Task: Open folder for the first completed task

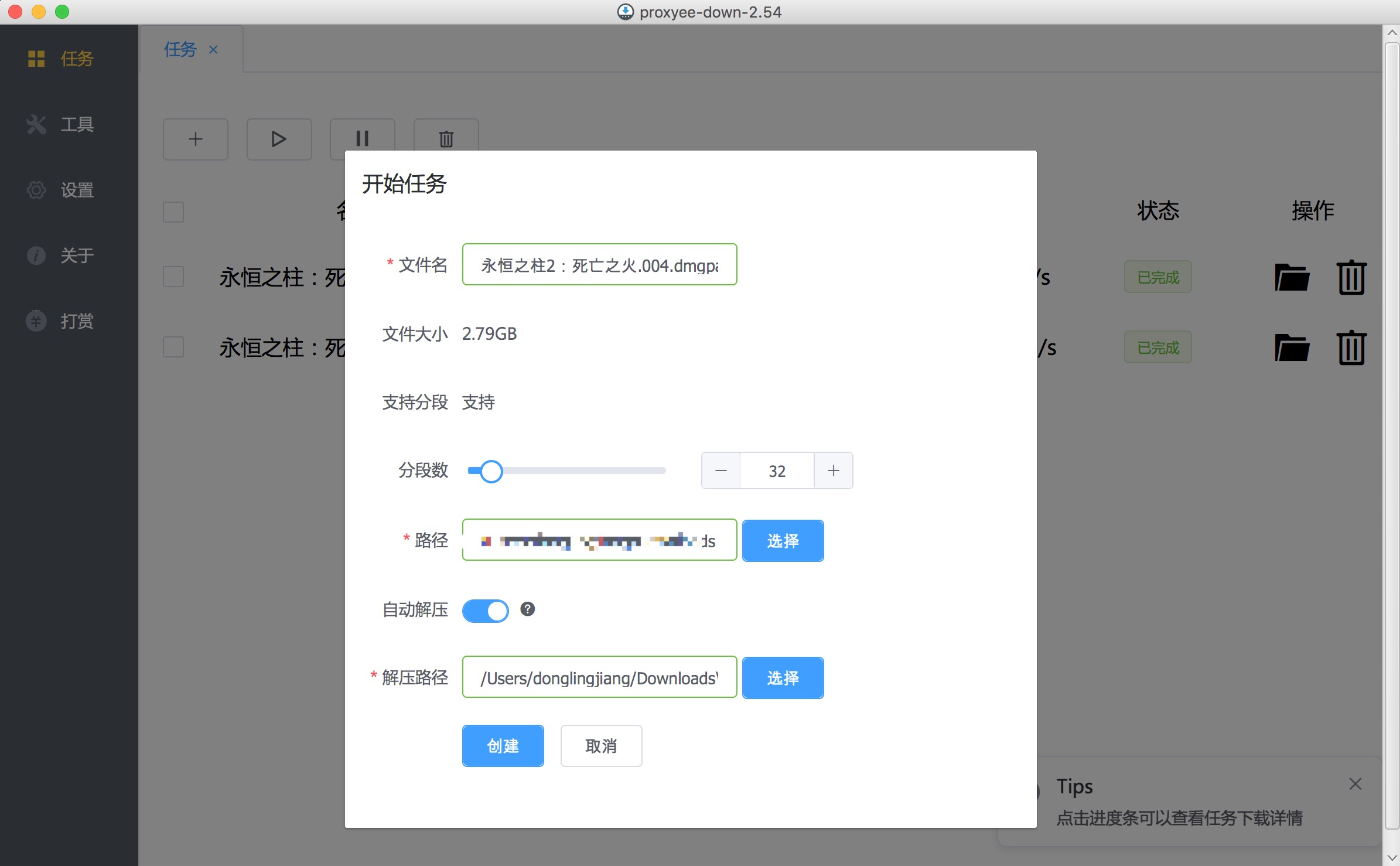Action: point(1292,277)
